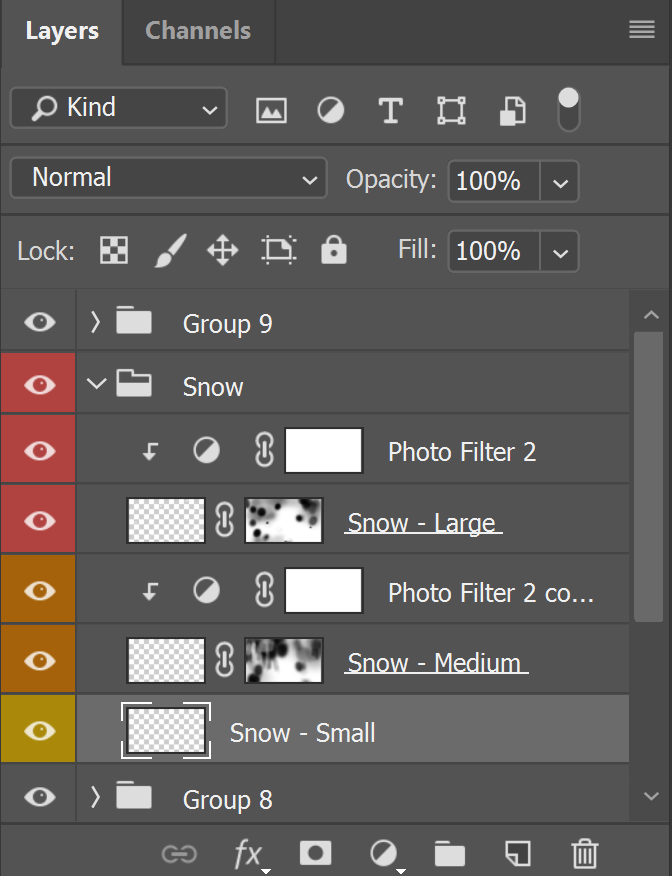Expand the Group 8 folder
The height and width of the screenshot is (876, 672).
click(x=95, y=797)
